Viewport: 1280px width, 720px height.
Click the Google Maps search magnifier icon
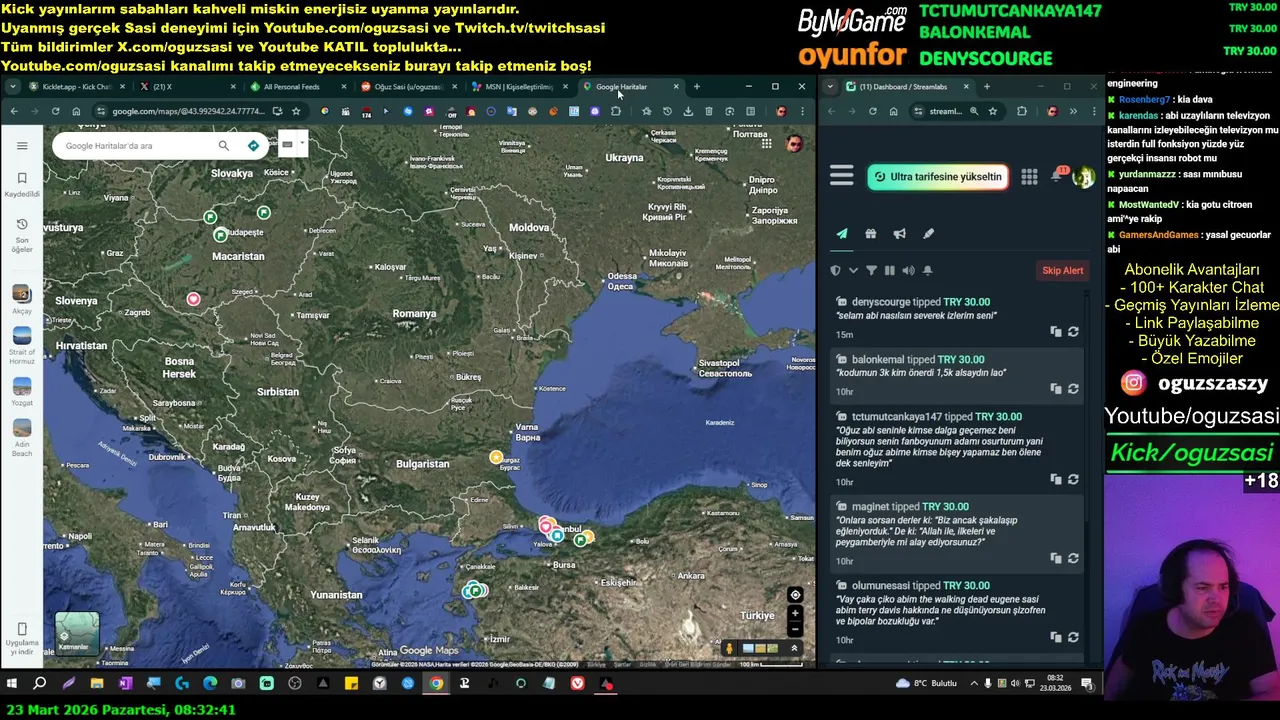pyautogui.click(x=224, y=146)
